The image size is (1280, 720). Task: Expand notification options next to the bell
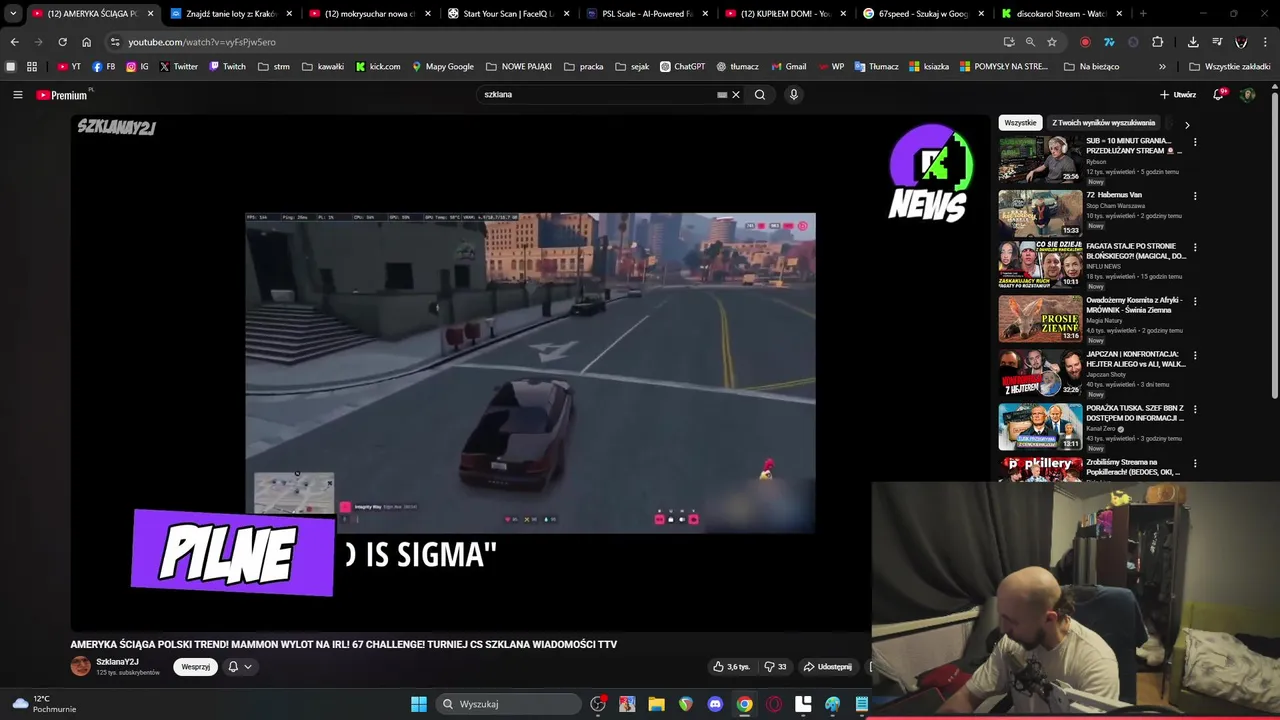[248, 667]
